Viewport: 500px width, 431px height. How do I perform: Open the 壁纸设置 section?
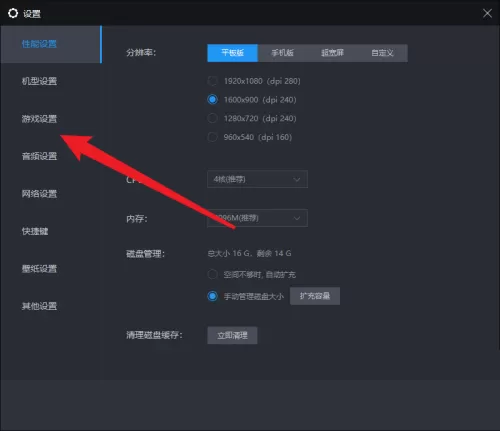pos(39,269)
